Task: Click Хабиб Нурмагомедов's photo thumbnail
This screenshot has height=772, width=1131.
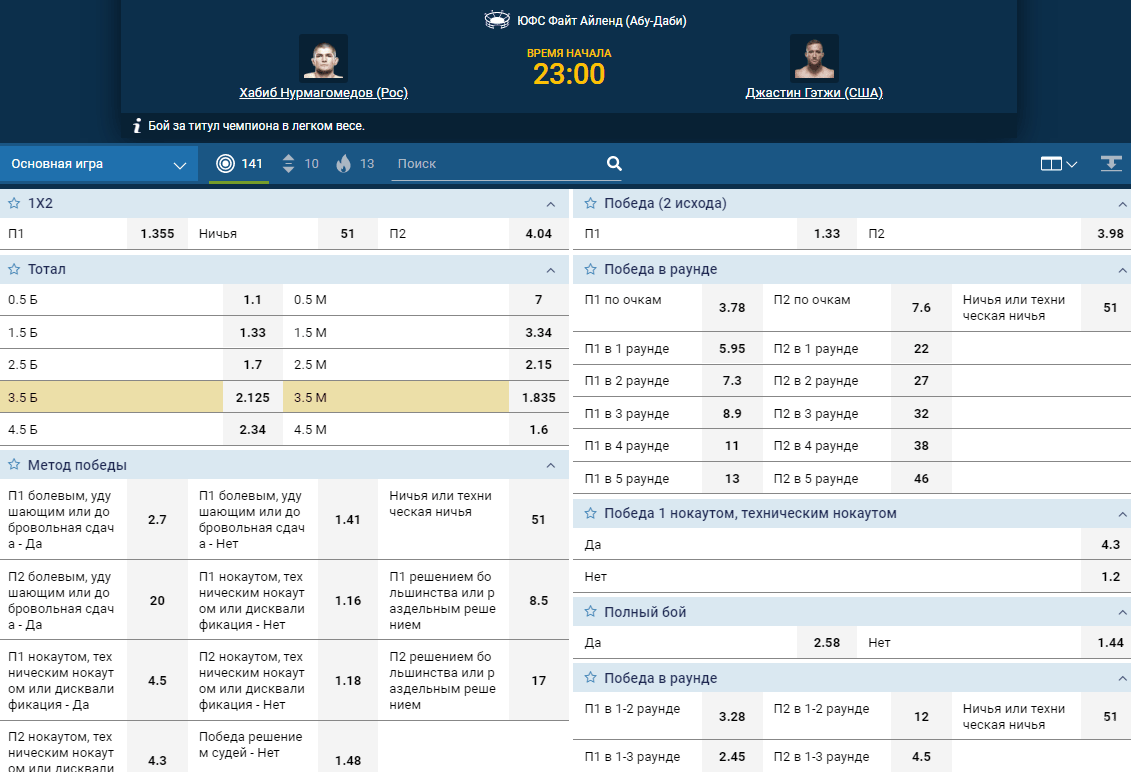Action: coord(323,58)
